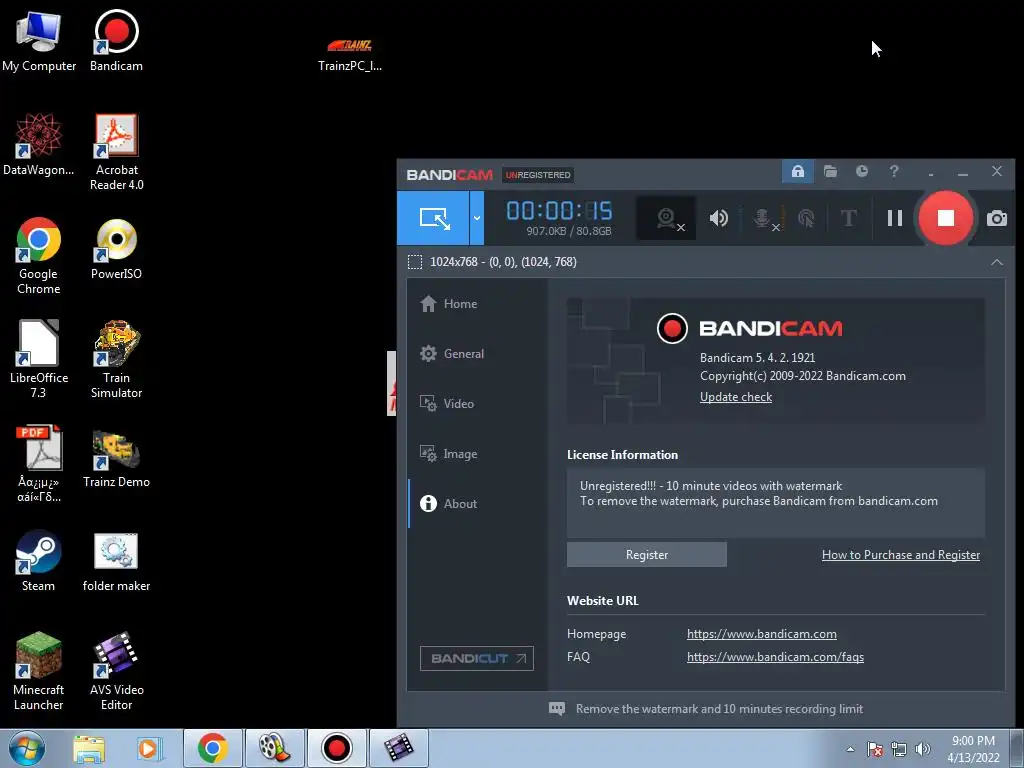Open How to Purchase and Register link
Screen dimensions: 1024x768
tap(901, 554)
